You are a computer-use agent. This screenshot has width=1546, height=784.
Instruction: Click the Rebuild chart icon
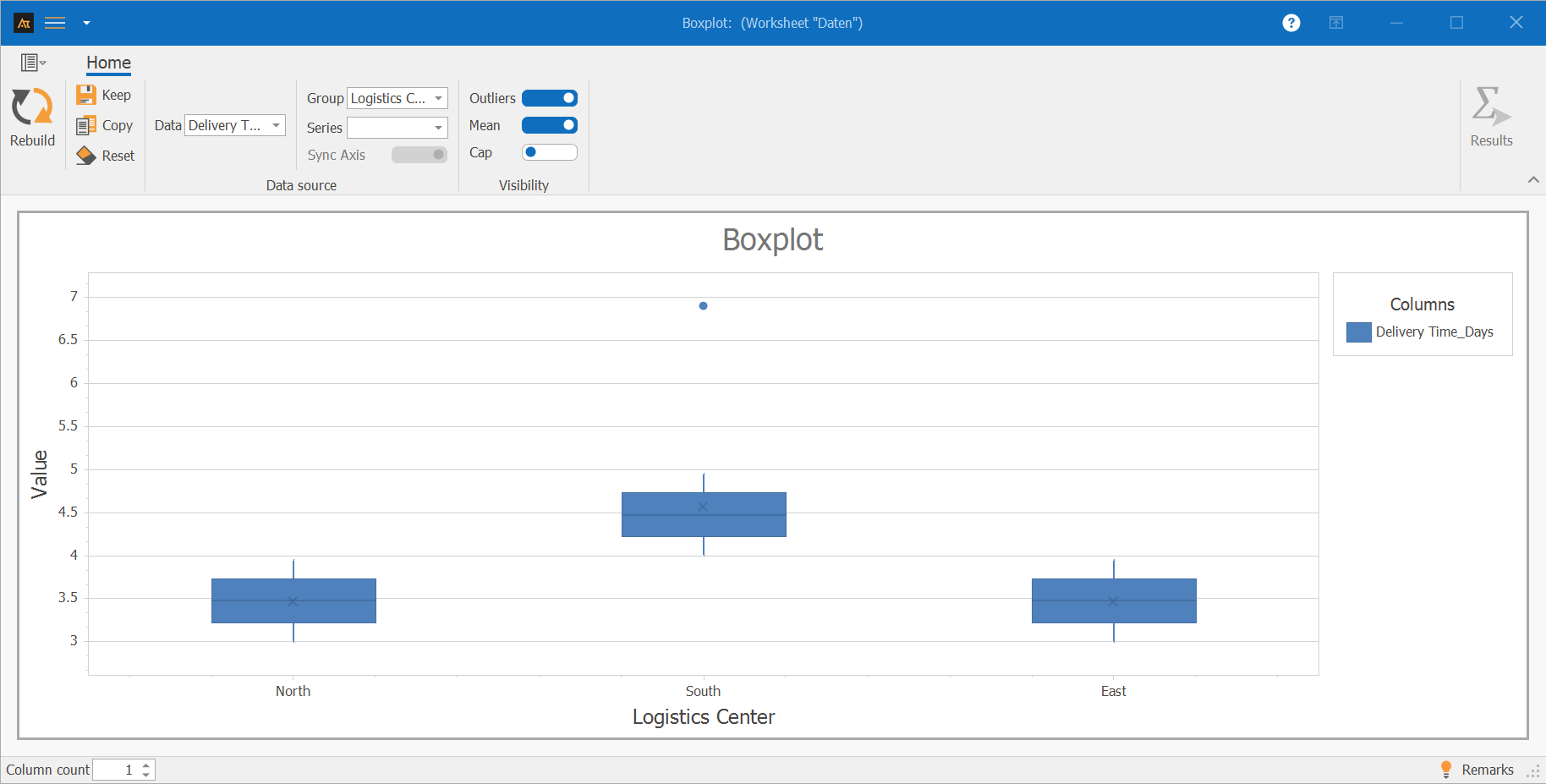pyautogui.click(x=32, y=108)
